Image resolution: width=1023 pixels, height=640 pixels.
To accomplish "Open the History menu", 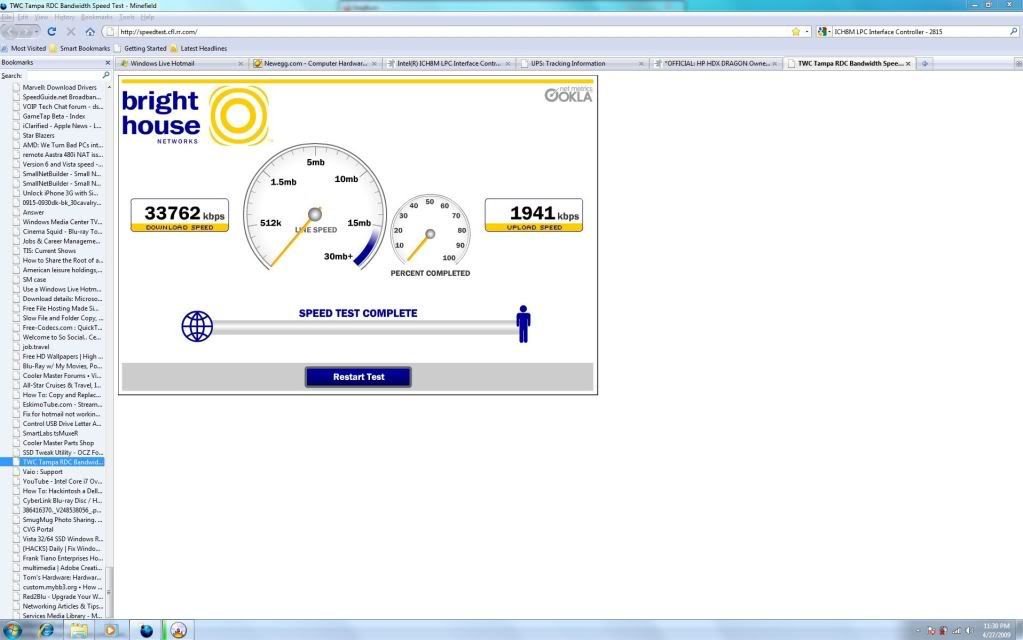I will [x=64, y=17].
